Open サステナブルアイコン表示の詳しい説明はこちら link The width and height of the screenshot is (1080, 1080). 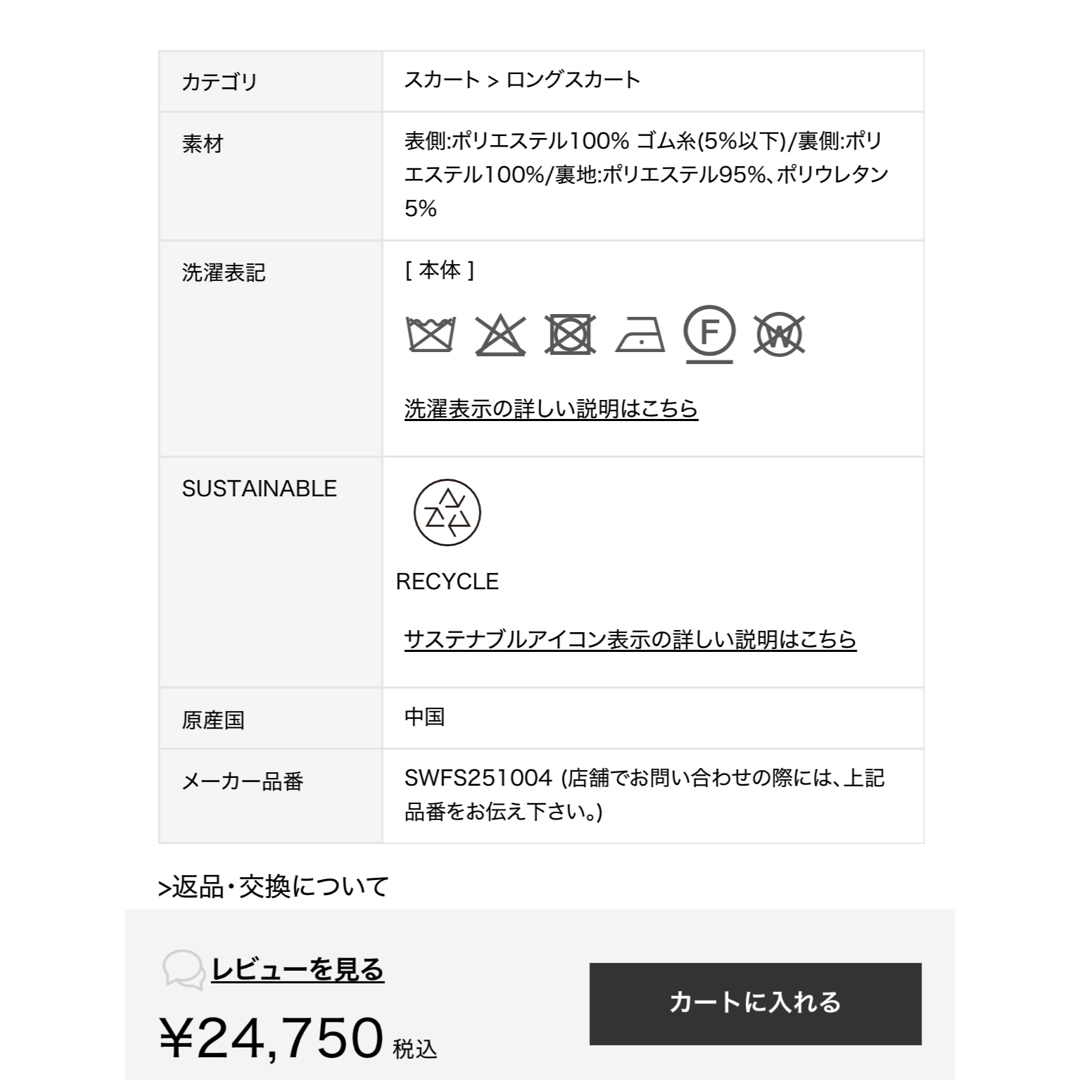[630, 639]
